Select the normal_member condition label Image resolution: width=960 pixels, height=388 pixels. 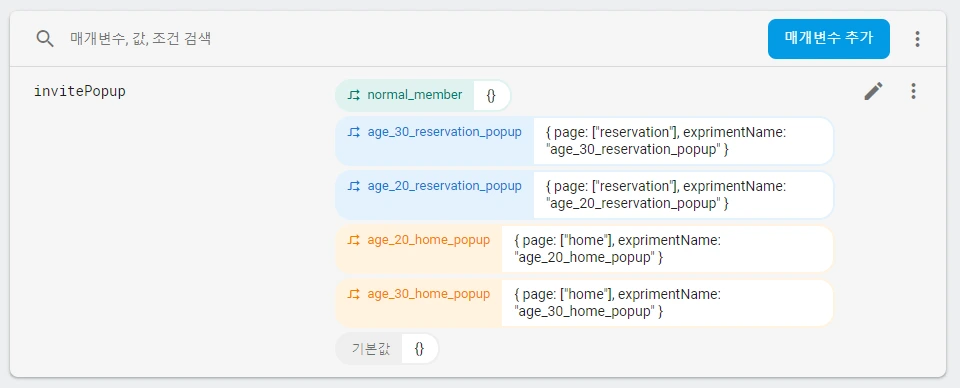tap(415, 95)
